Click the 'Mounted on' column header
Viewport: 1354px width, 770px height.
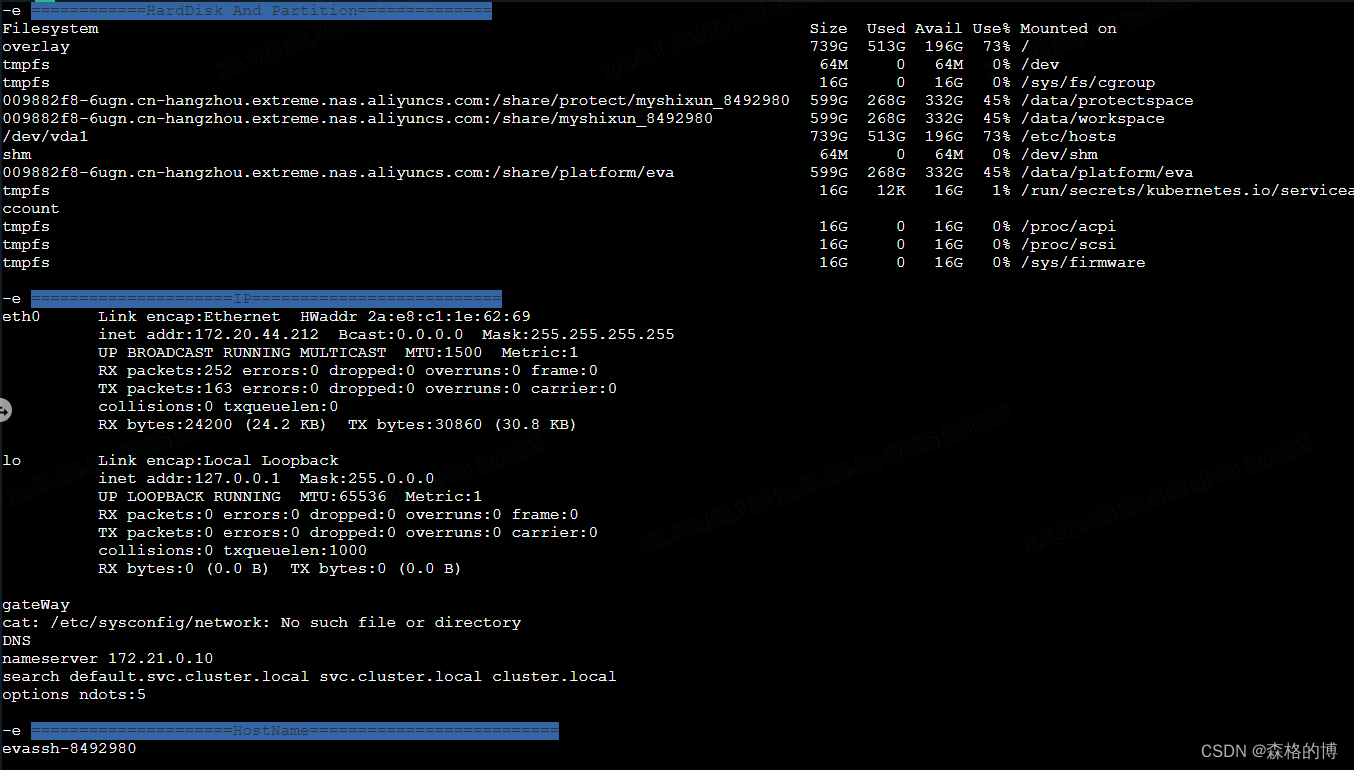pos(1068,29)
